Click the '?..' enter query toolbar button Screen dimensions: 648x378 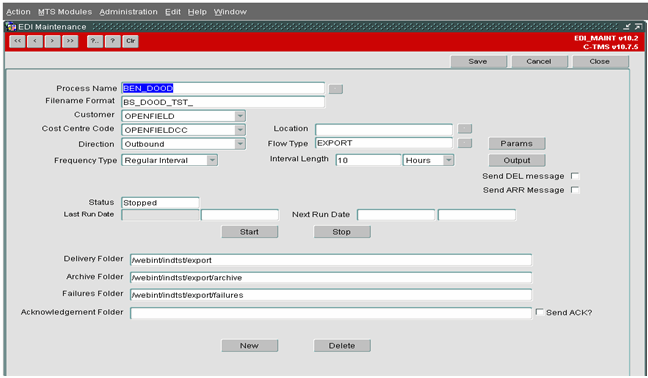click(x=95, y=41)
